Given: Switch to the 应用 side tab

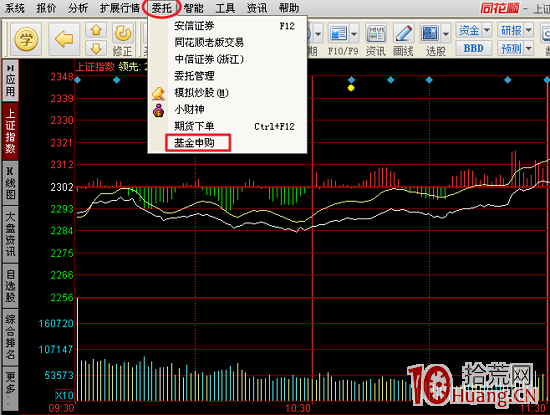Looking at the screenshot, I should [x=11, y=81].
